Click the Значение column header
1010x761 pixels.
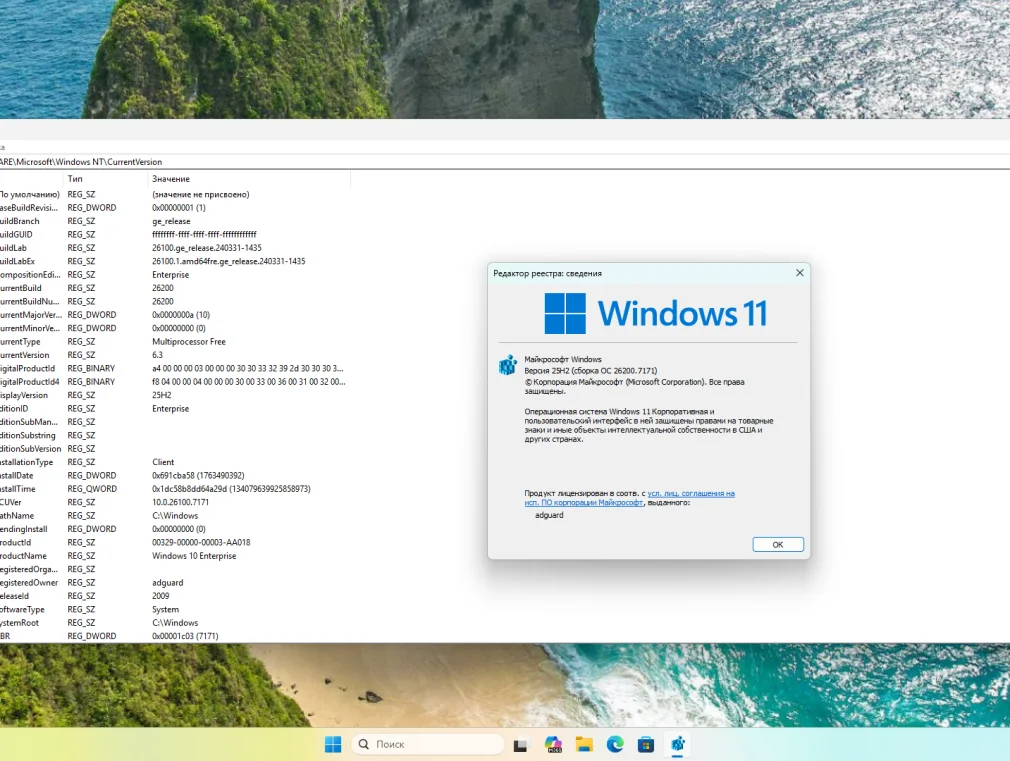click(x=171, y=179)
